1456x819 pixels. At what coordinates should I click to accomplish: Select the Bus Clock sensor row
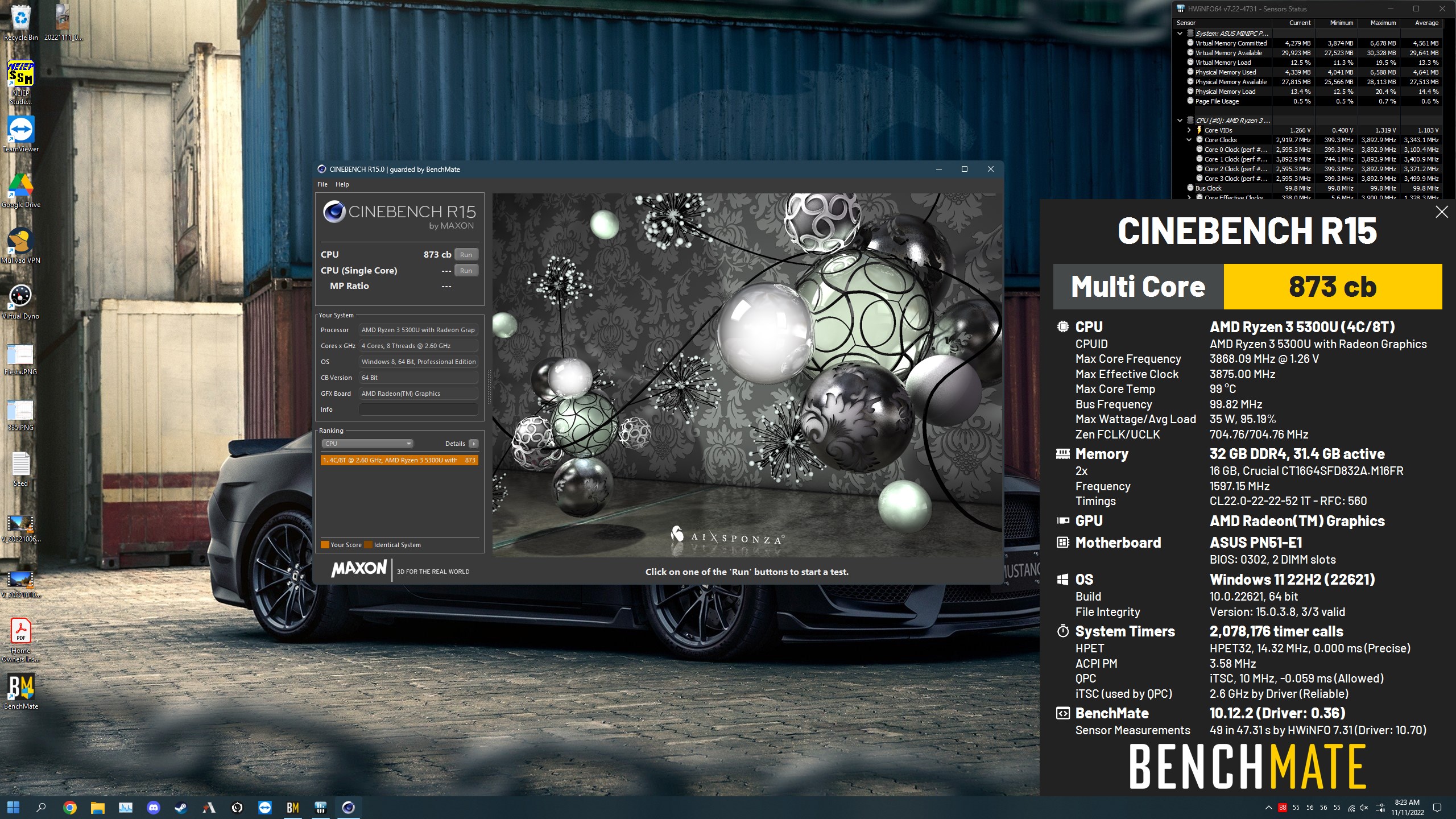tap(1313, 188)
